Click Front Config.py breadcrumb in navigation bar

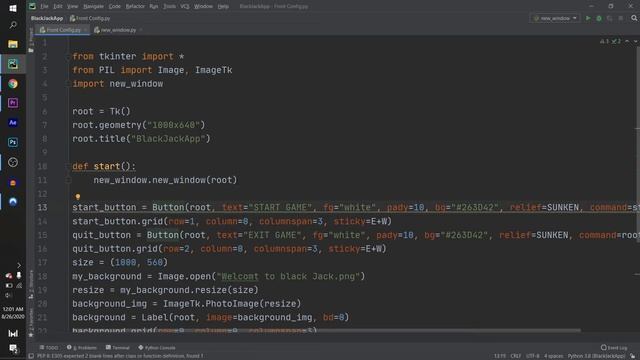(x=90, y=18)
